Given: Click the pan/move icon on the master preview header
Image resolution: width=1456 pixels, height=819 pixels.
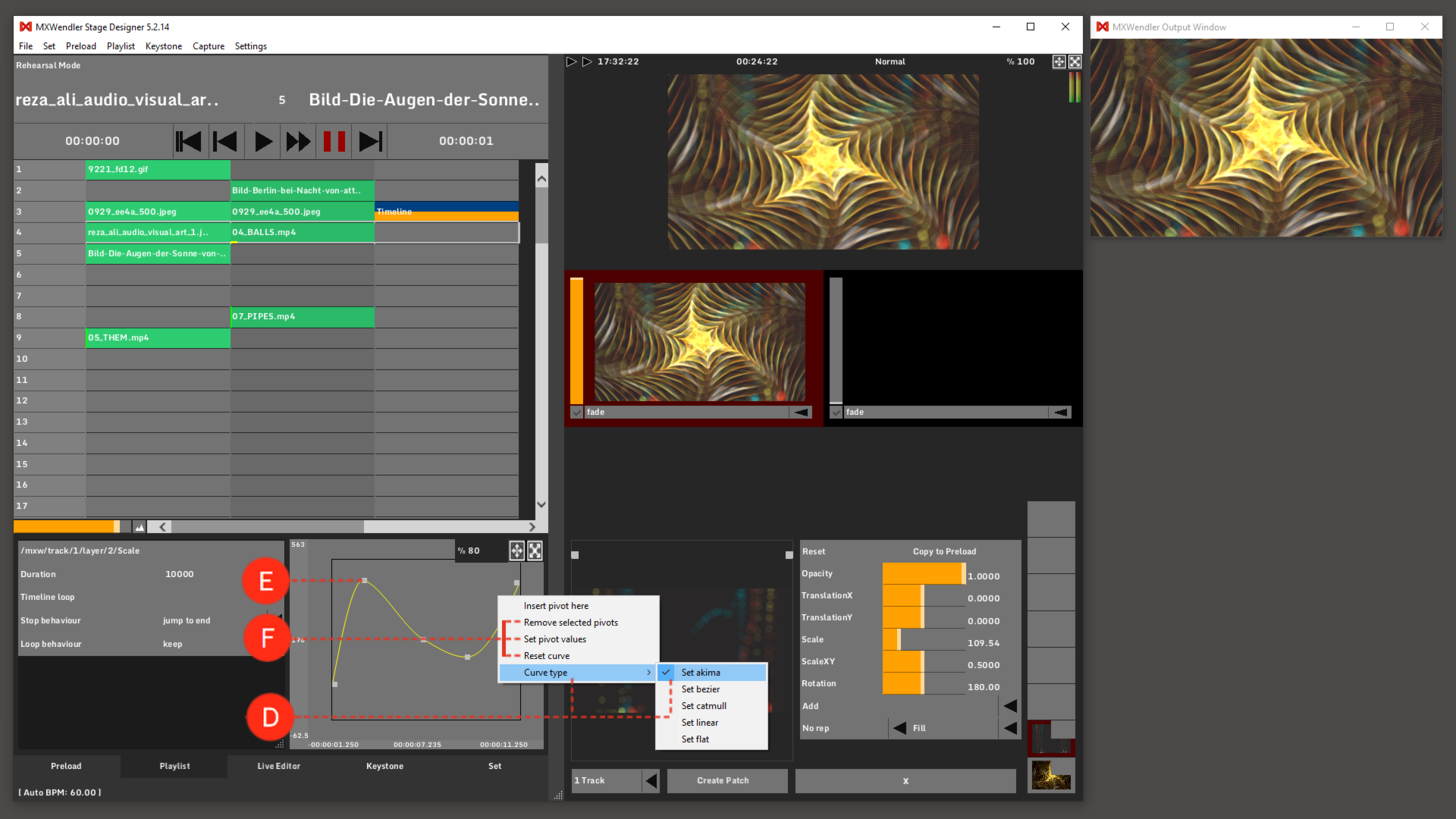Looking at the screenshot, I should point(1057,61).
